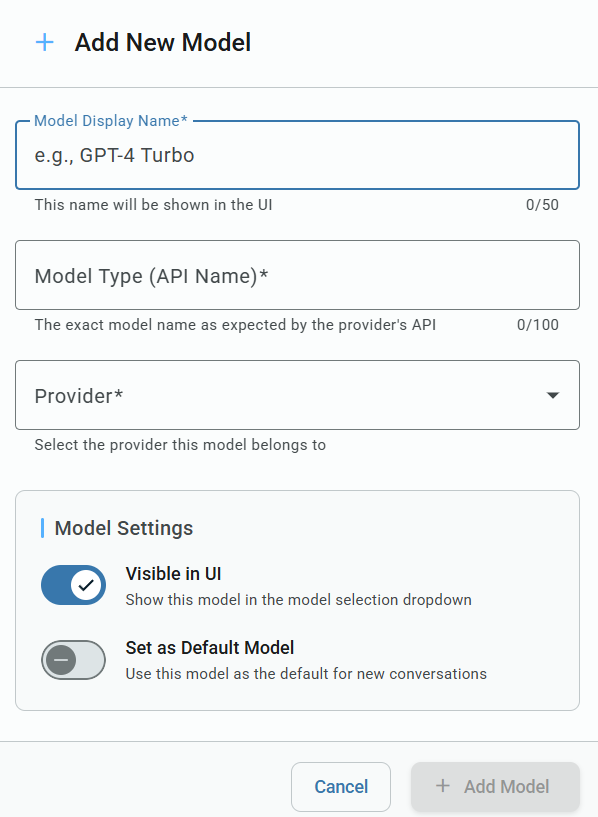Click the Add Model button

pos(495,787)
